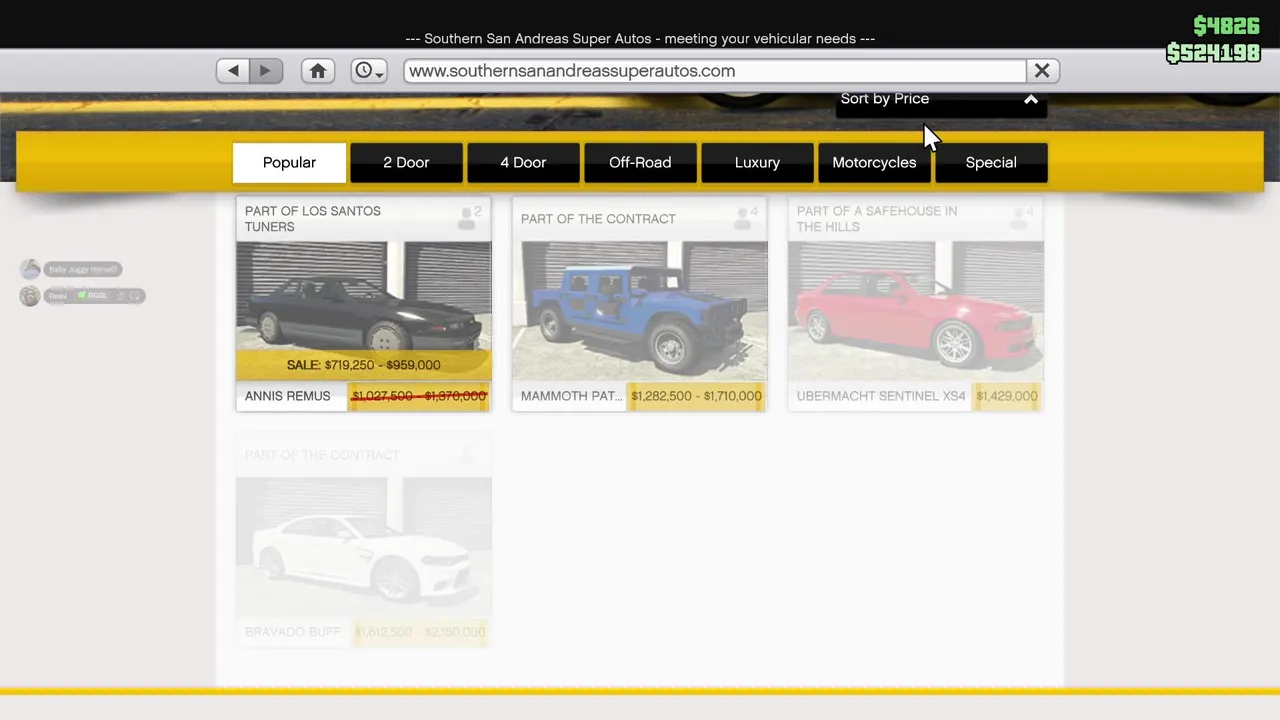
Task: Go to the browser home page
Action: tap(318, 71)
